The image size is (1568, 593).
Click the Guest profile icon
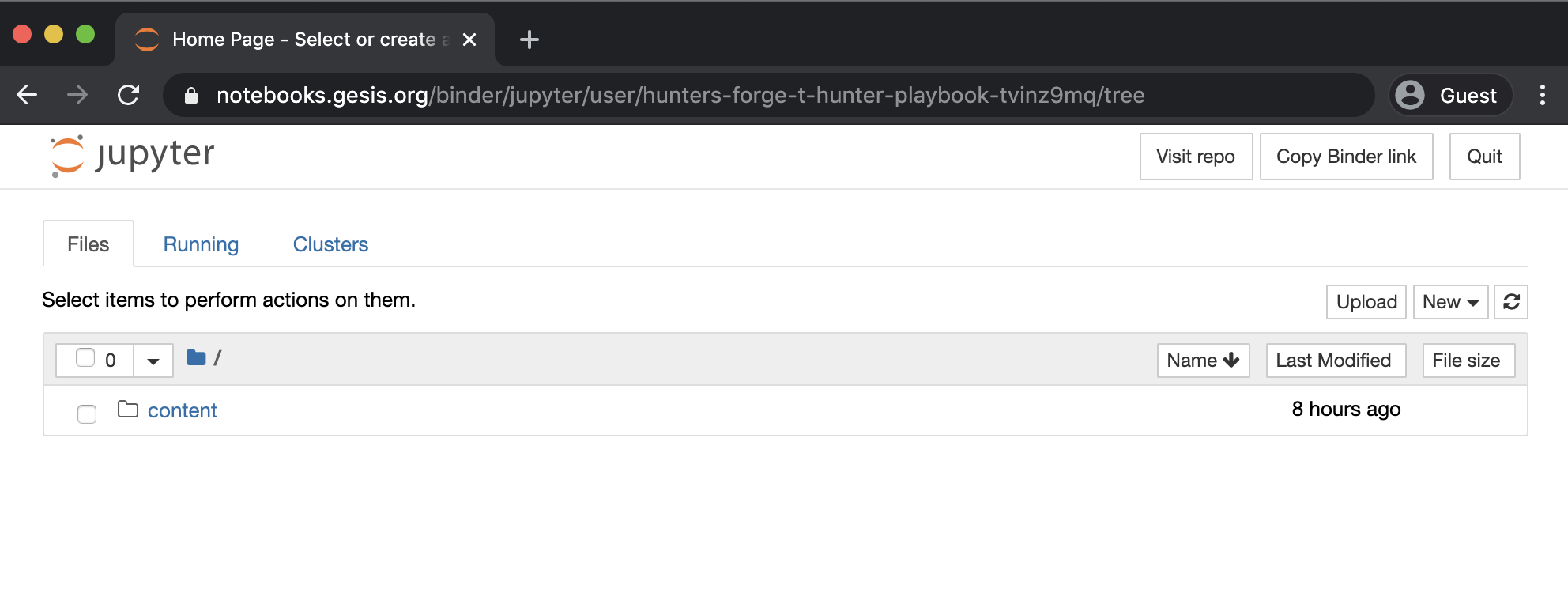(x=1412, y=95)
